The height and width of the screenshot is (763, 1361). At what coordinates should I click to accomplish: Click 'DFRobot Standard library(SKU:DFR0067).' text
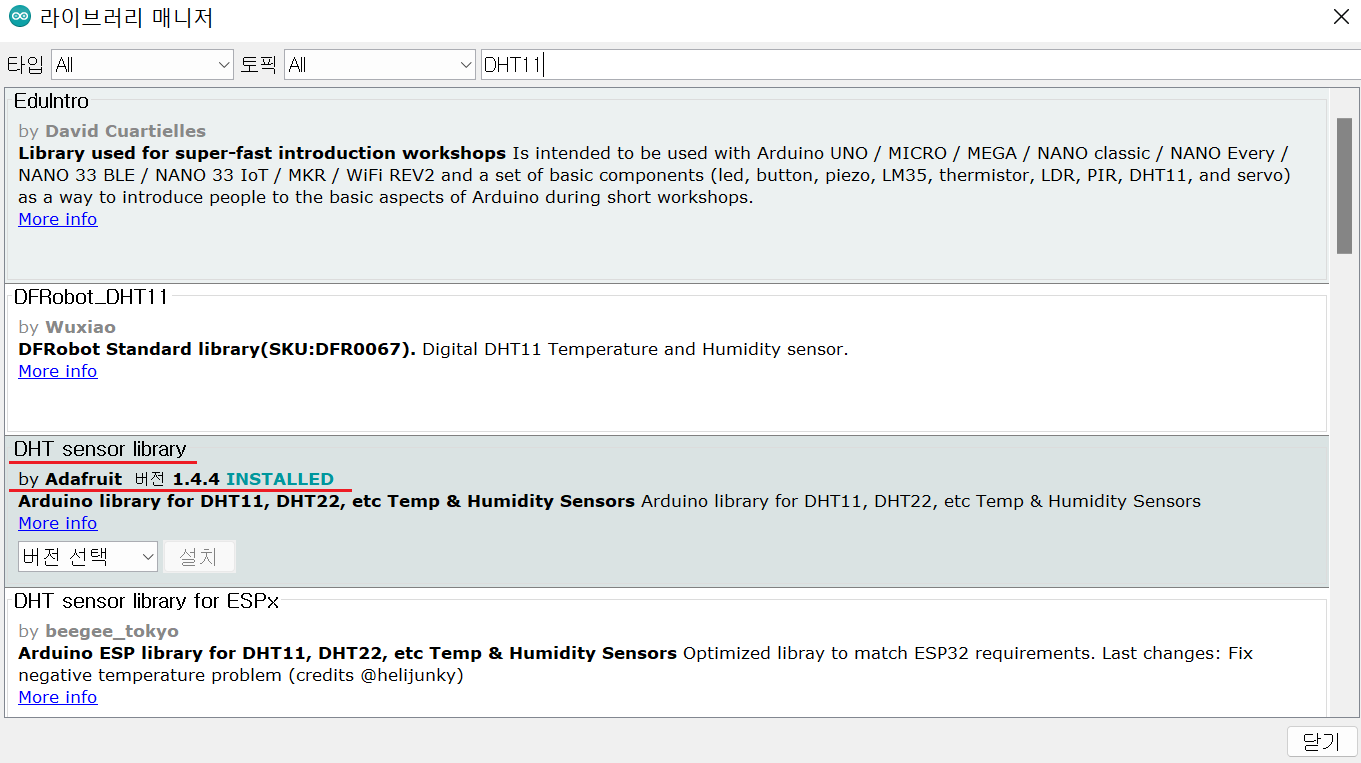(217, 349)
